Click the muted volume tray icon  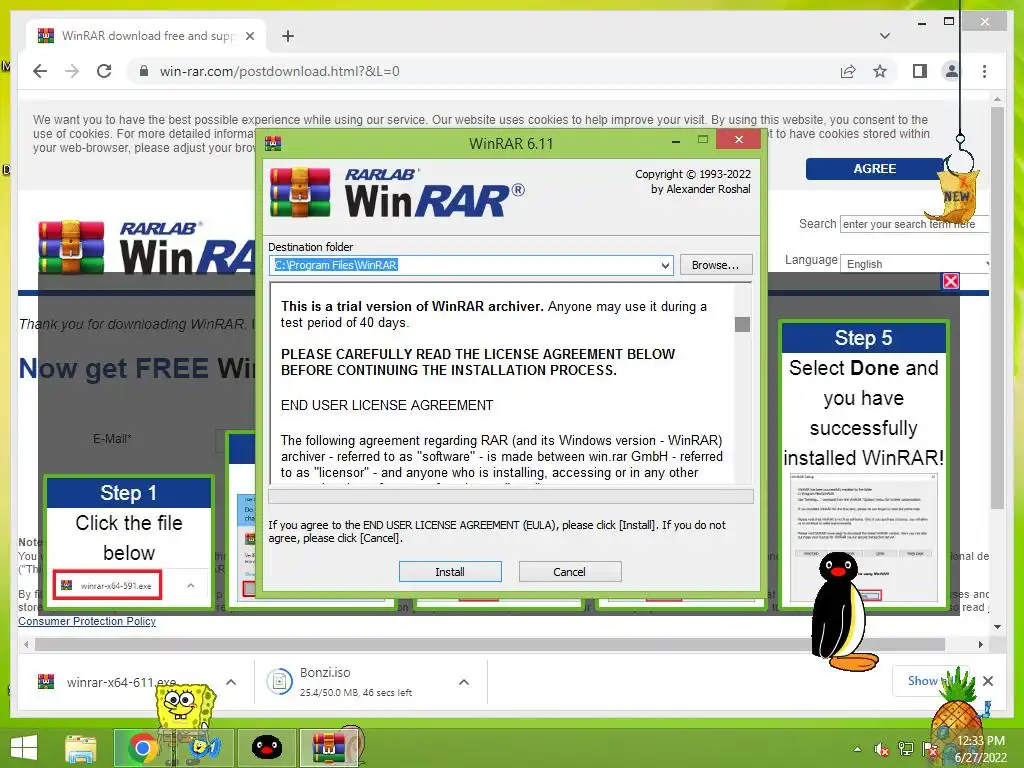[x=882, y=749]
